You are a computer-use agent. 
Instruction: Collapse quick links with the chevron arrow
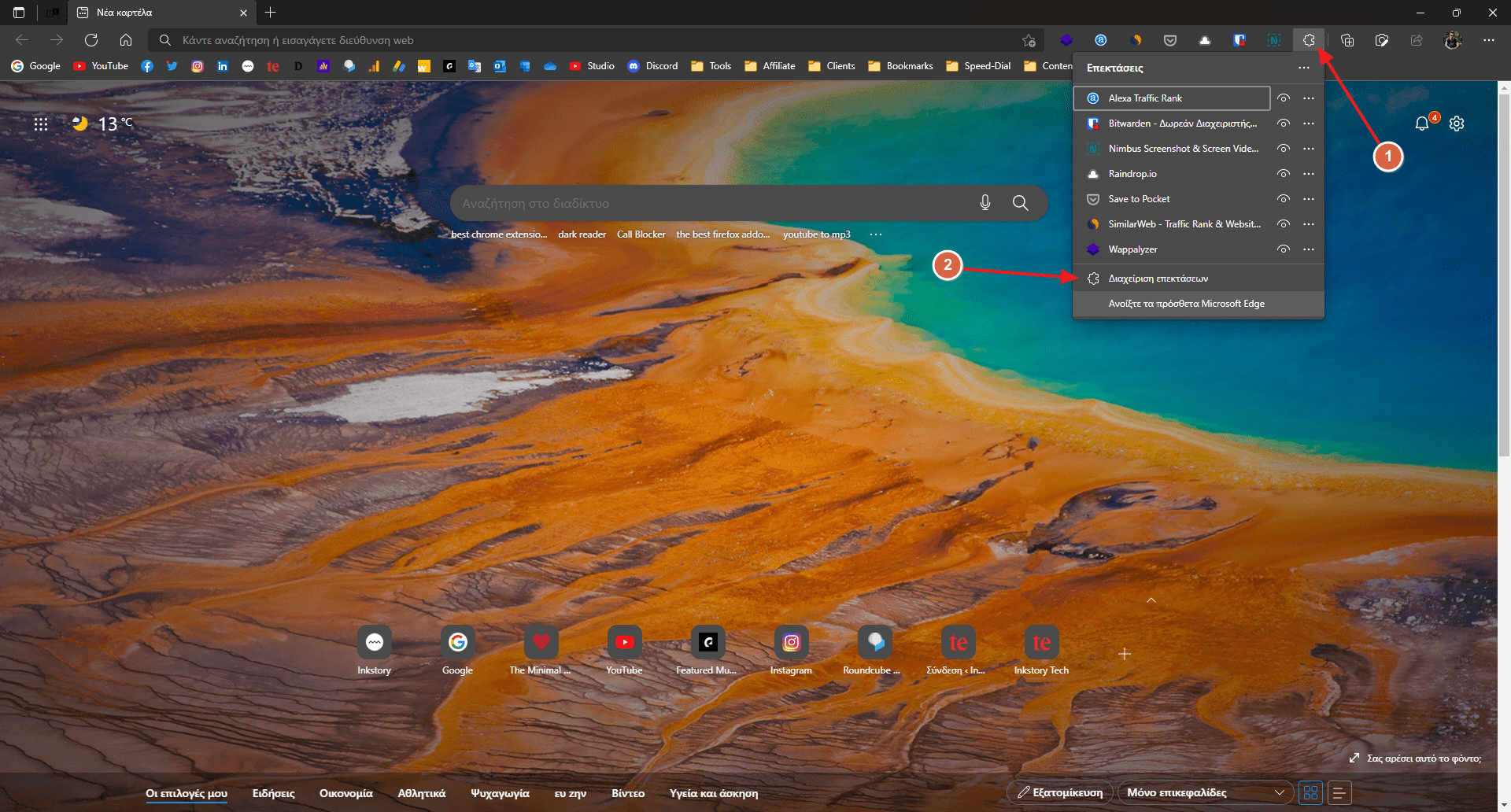(x=1151, y=600)
